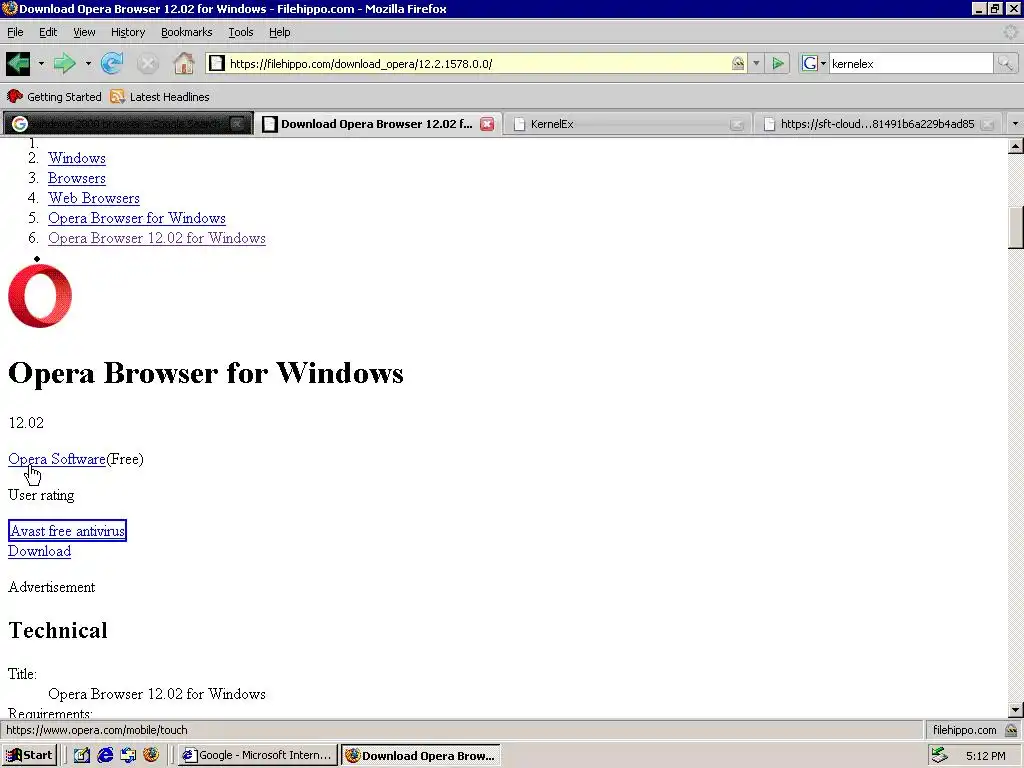Go forward with the Forward arrow button
Screen dimensions: 1024x768
[64, 63]
